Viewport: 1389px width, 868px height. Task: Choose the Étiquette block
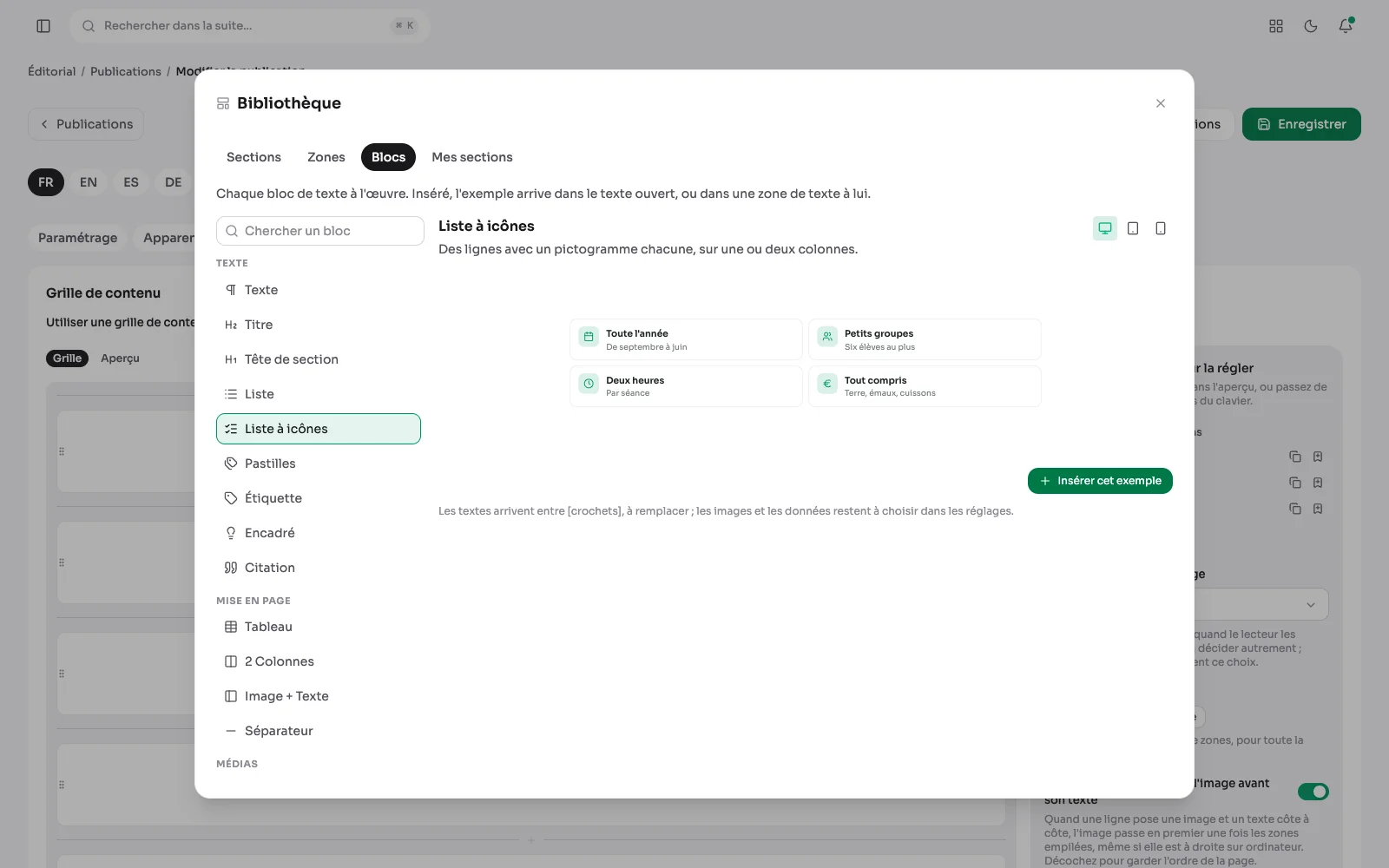(319, 498)
